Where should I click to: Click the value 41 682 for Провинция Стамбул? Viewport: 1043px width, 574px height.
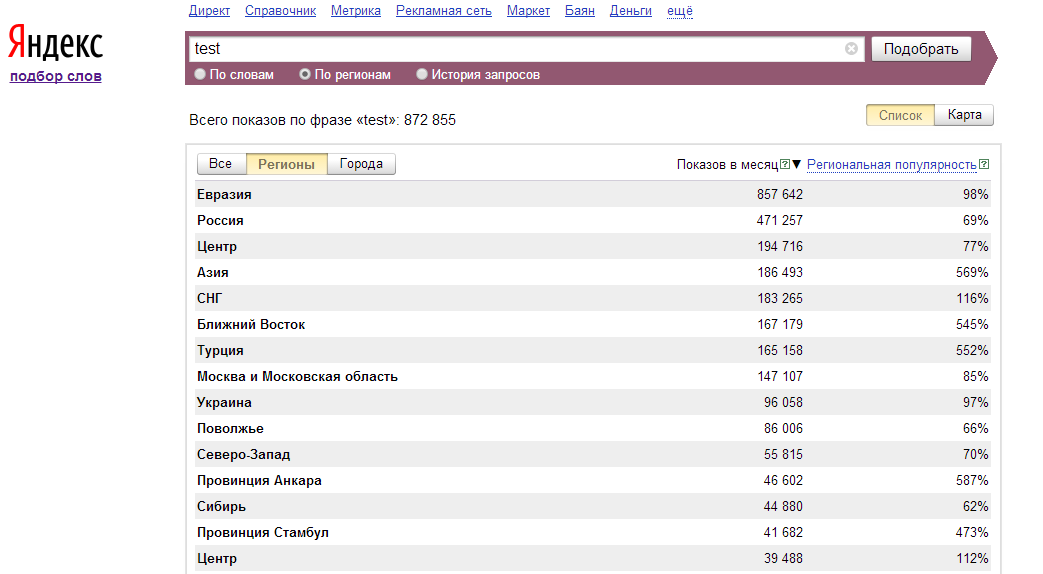point(783,532)
